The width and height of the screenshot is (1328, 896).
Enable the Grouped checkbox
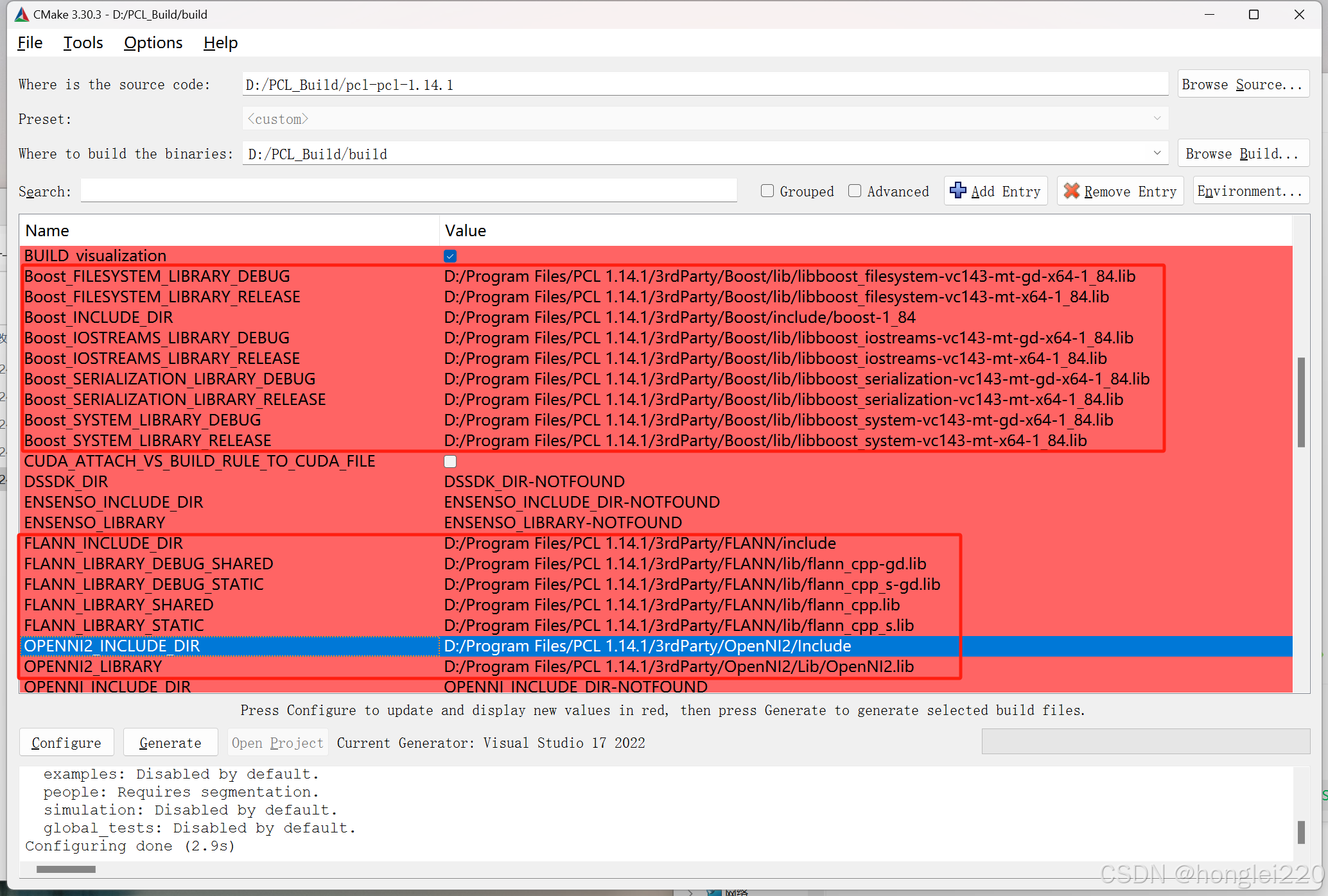(767, 191)
